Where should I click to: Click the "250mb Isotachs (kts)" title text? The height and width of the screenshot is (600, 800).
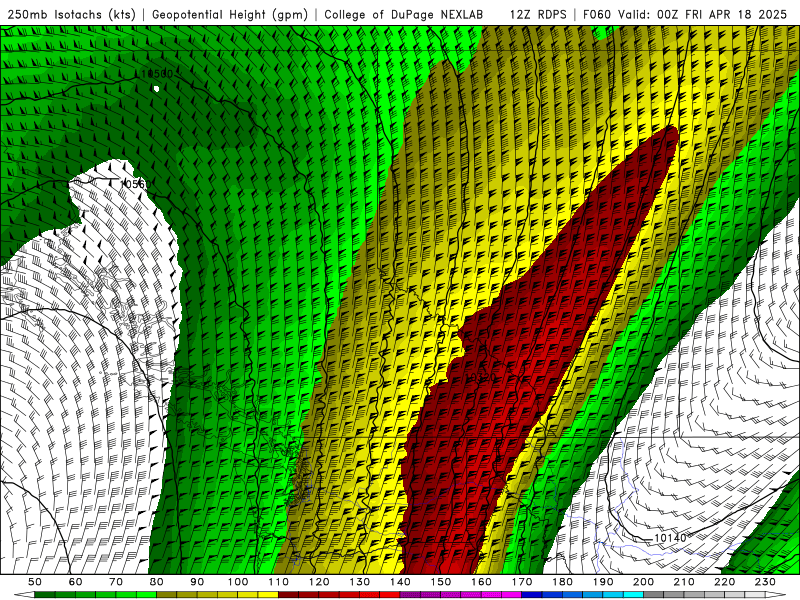[x=71, y=14]
